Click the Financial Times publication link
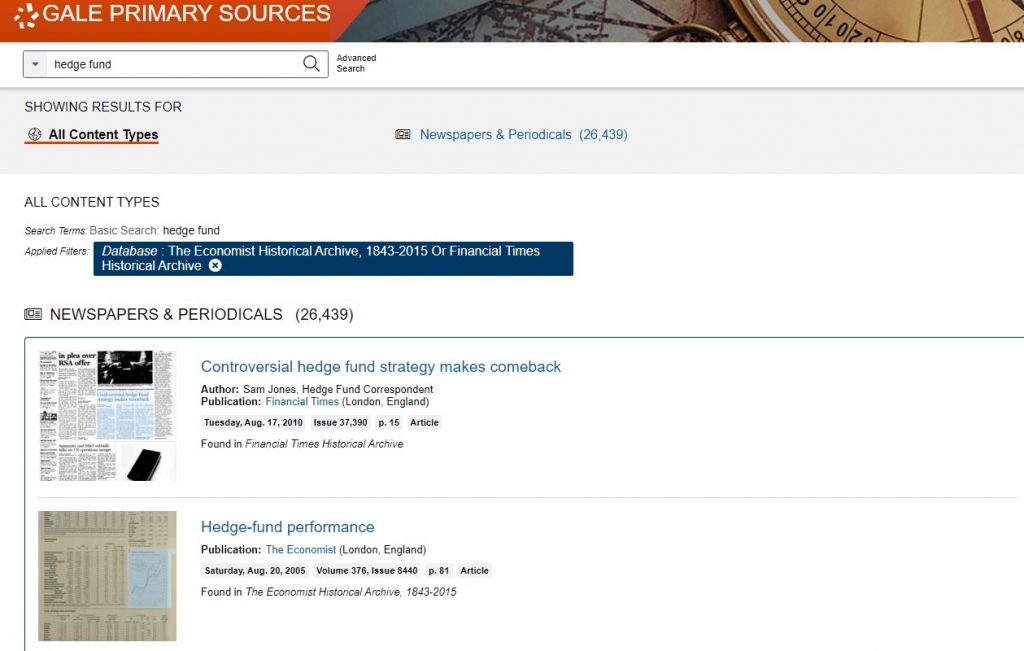The width and height of the screenshot is (1024, 651). 302,402
